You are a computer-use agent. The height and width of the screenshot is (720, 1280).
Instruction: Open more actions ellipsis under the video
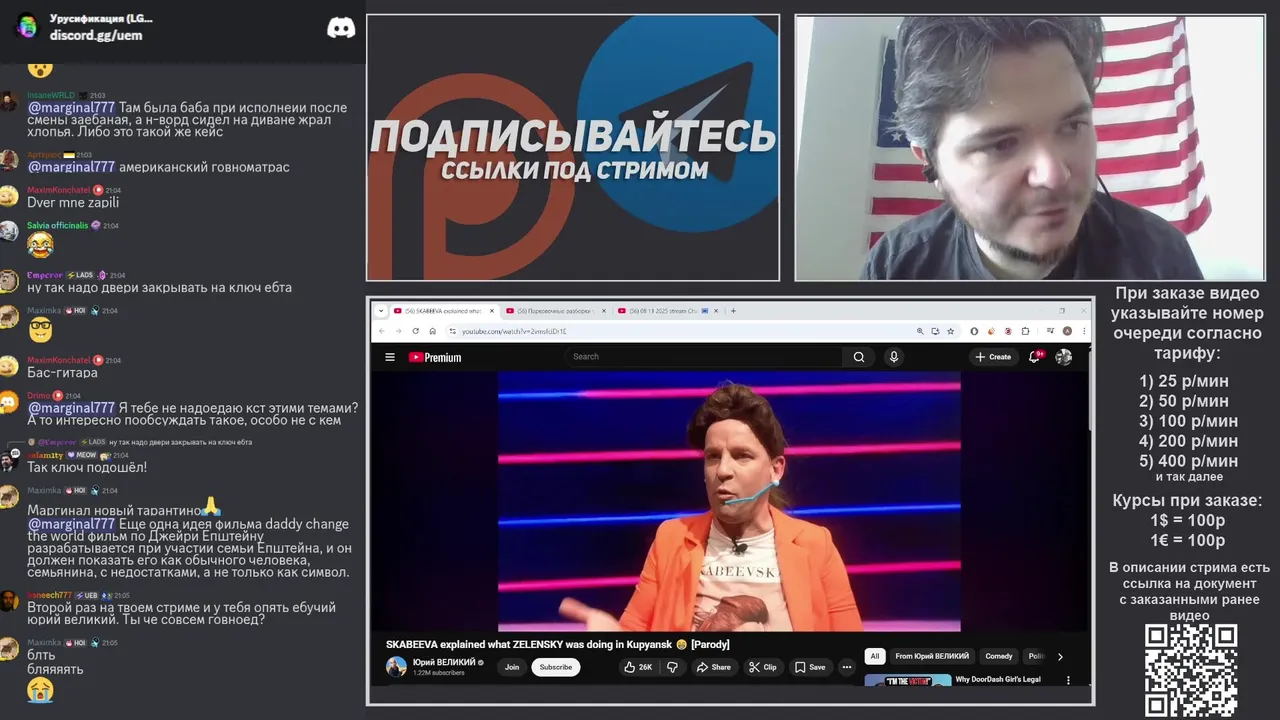(846, 667)
